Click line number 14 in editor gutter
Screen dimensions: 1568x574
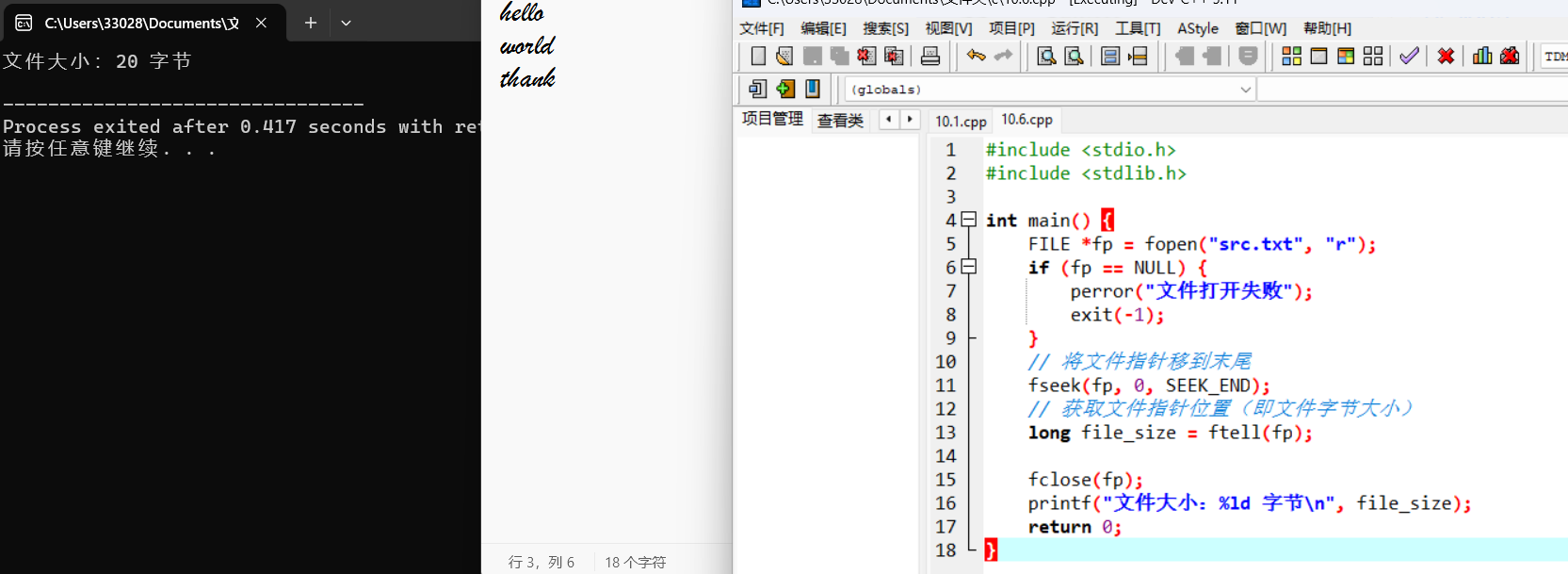pos(946,456)
